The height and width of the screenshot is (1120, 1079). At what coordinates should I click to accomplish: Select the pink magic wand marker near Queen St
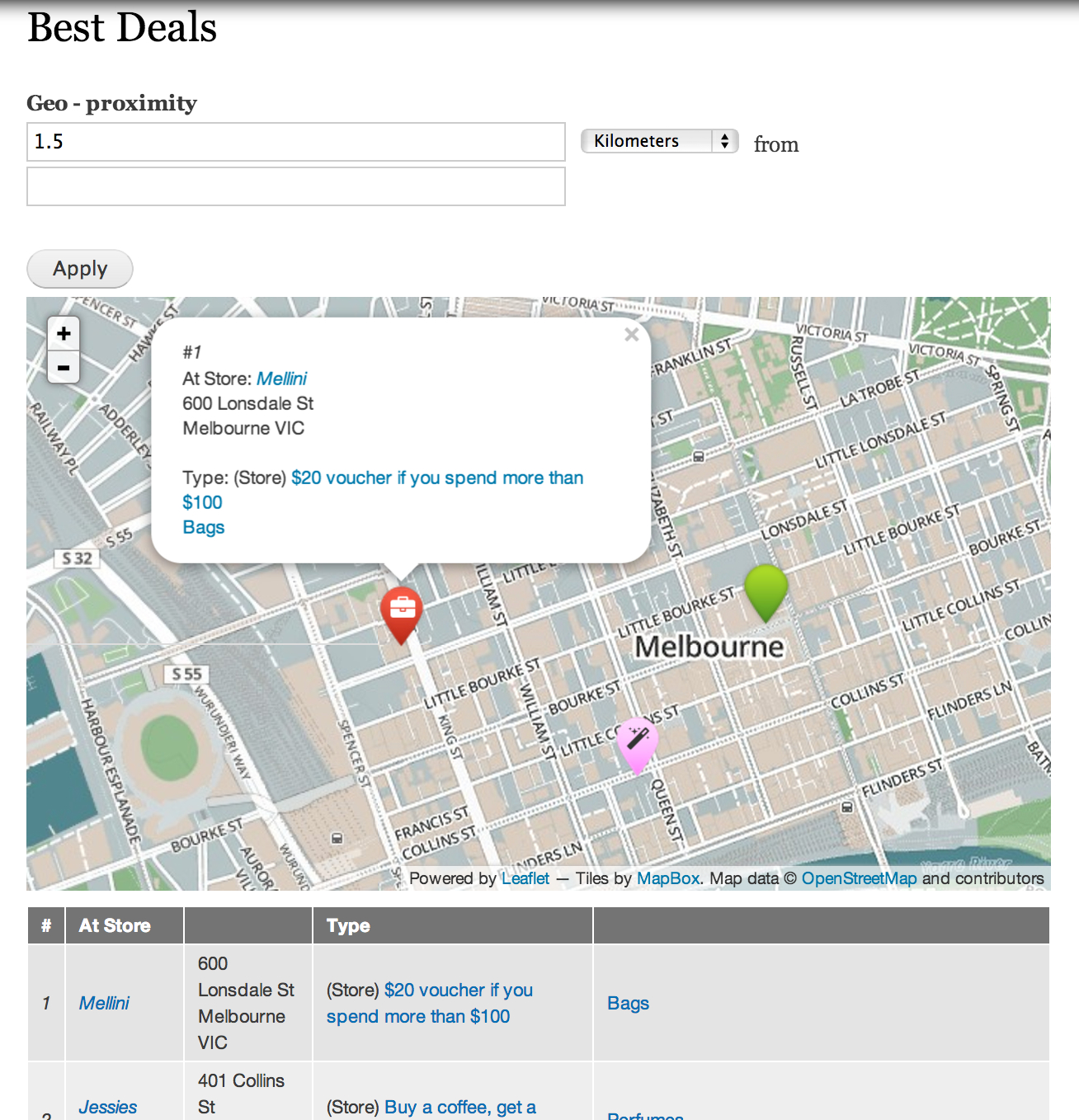(636, 741)
